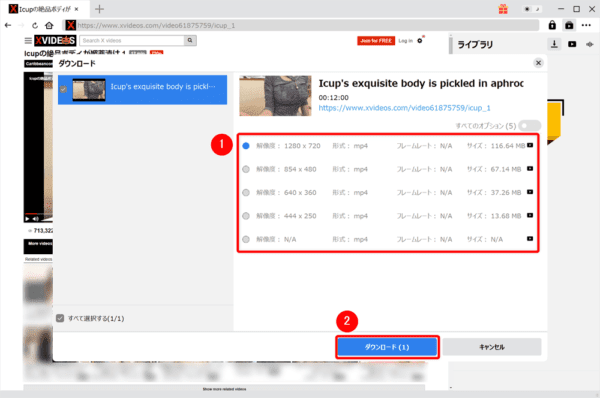600x398 pixels.
Task: Open the three-dots more menu
Action: coord(586,25)
